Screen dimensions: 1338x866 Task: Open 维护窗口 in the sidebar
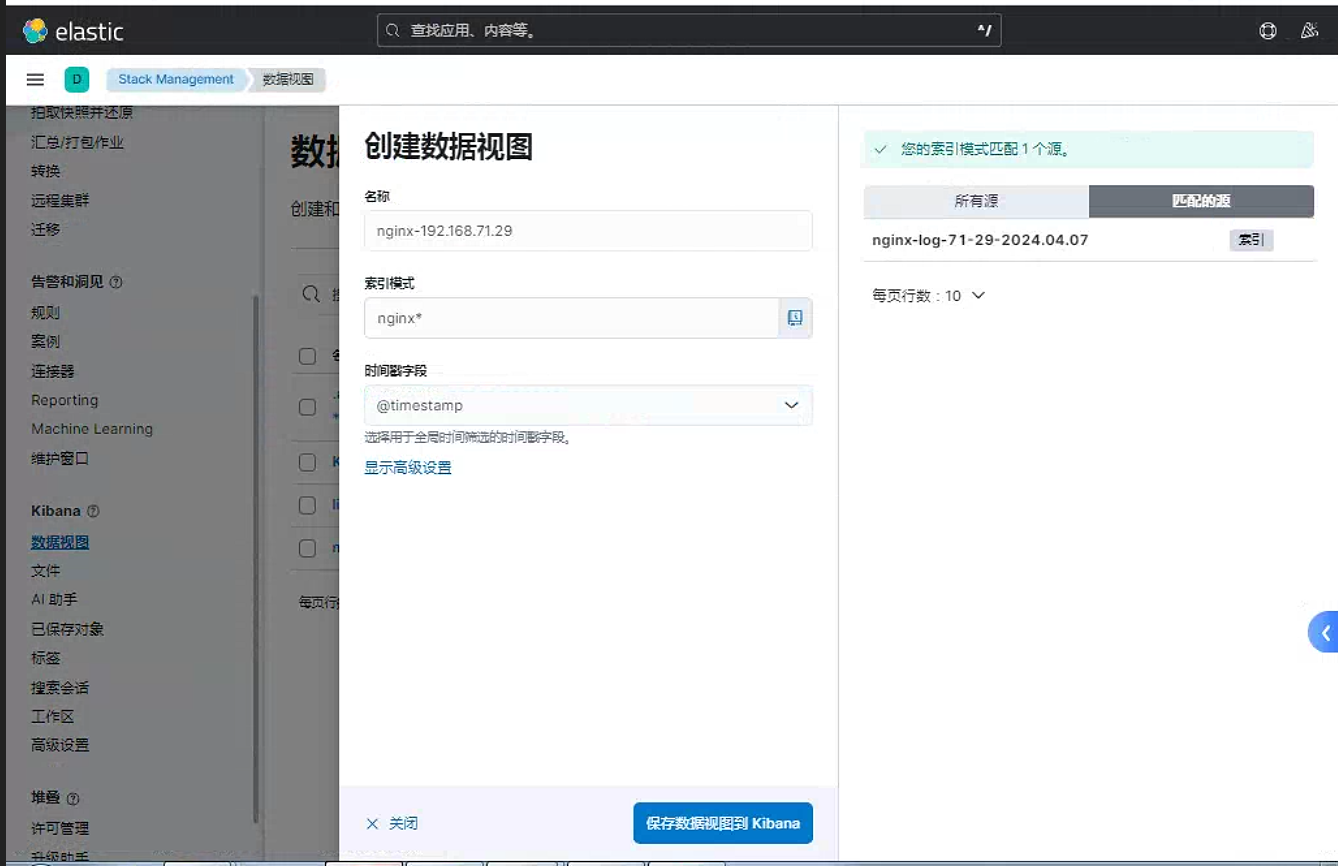tap(60, 459)
